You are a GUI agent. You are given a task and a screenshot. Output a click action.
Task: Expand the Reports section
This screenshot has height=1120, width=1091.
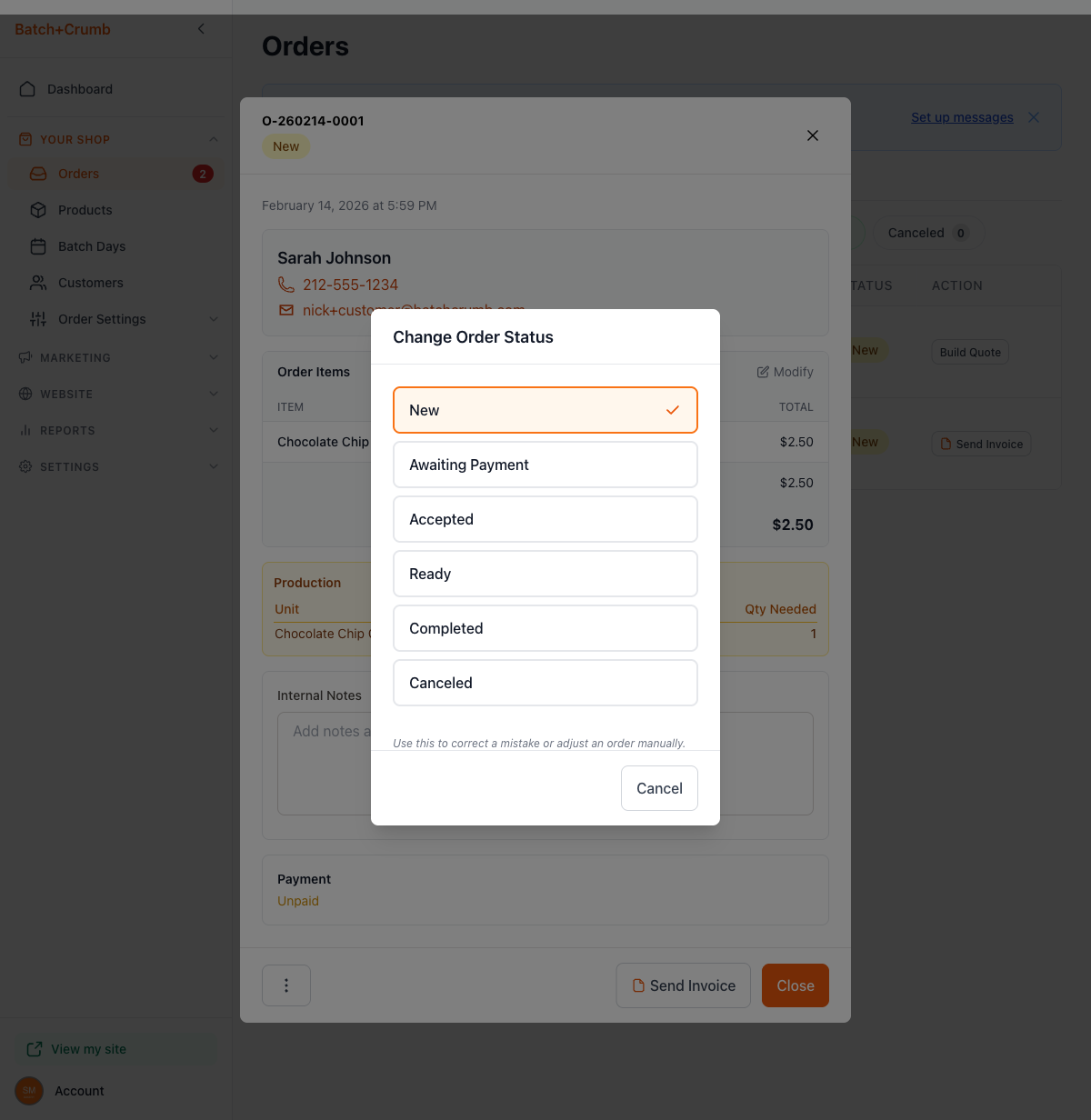(x=214, y=430)
